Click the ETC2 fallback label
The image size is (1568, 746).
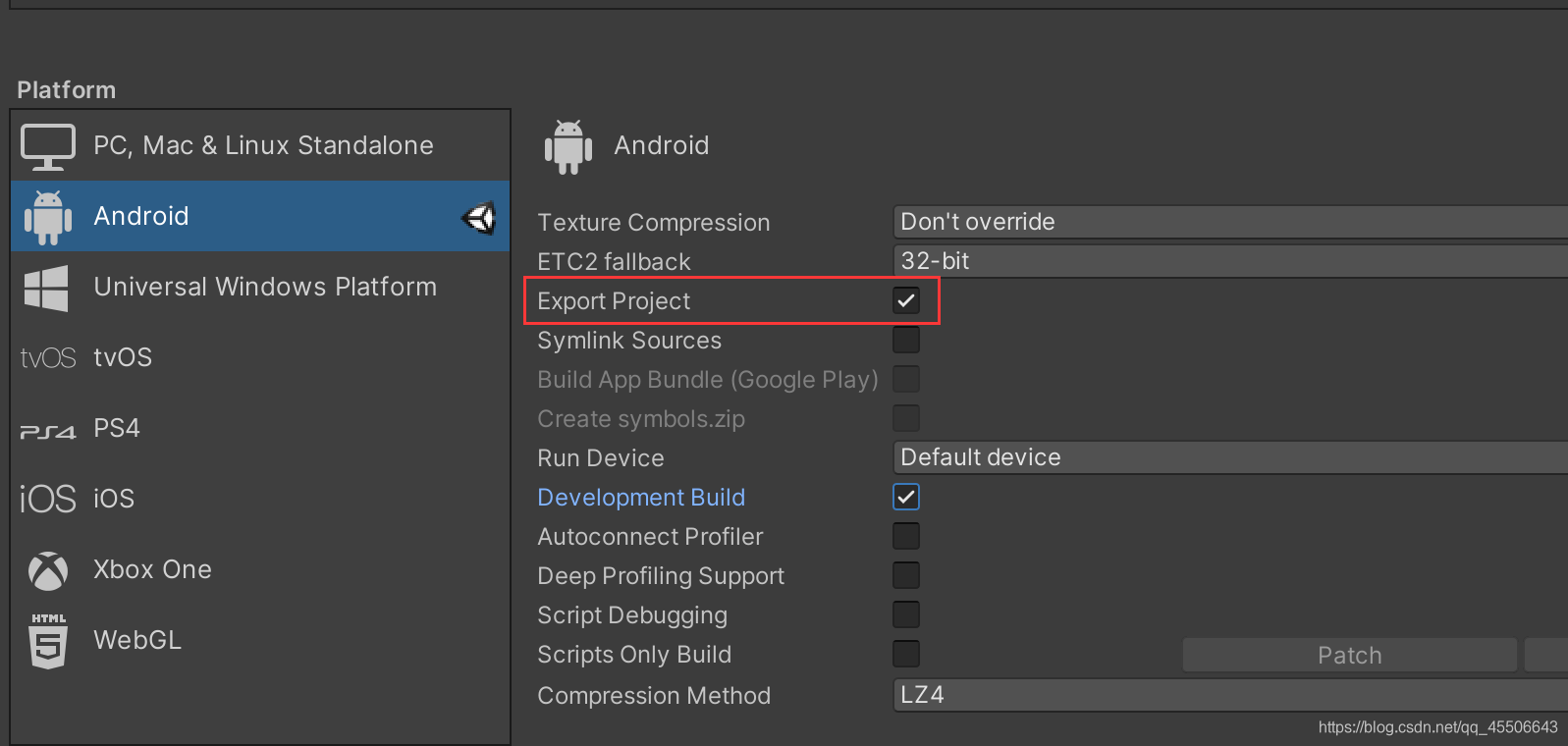614,262
